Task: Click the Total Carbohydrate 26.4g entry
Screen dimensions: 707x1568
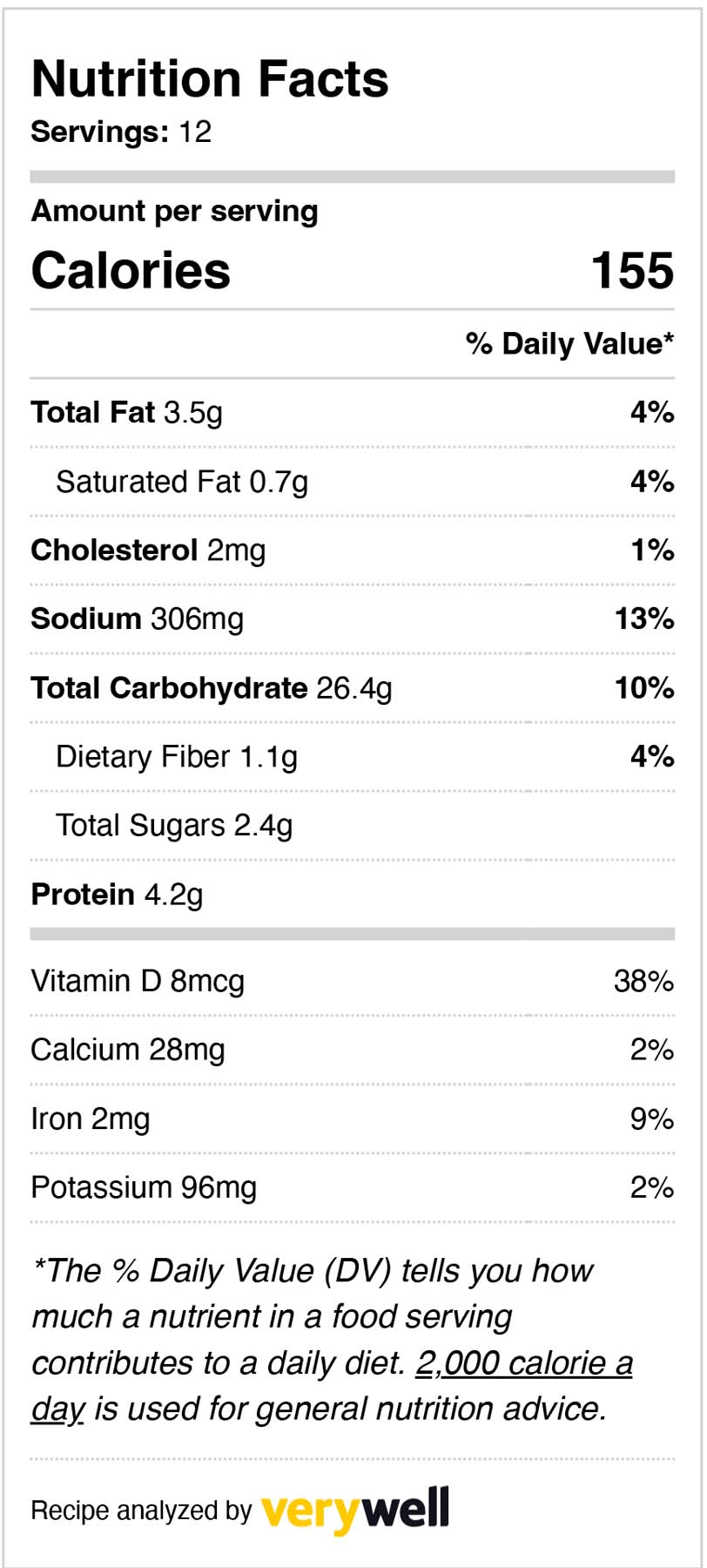Action: coord(212,687)
